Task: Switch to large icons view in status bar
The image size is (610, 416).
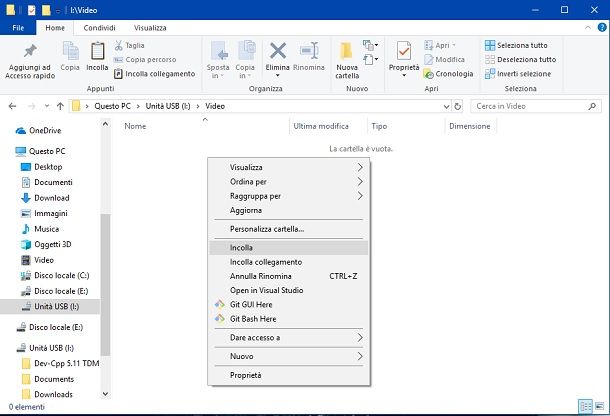Action: point(599,406)
